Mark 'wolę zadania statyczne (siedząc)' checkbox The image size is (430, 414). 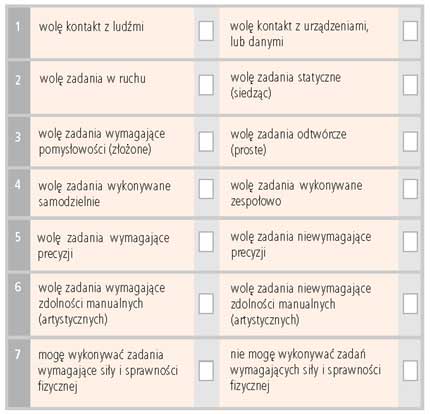410,85
